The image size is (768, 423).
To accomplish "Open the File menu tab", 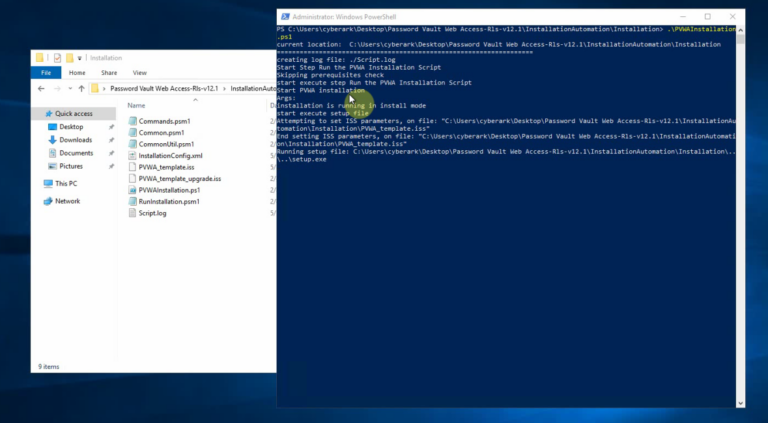I will [46, 73].
